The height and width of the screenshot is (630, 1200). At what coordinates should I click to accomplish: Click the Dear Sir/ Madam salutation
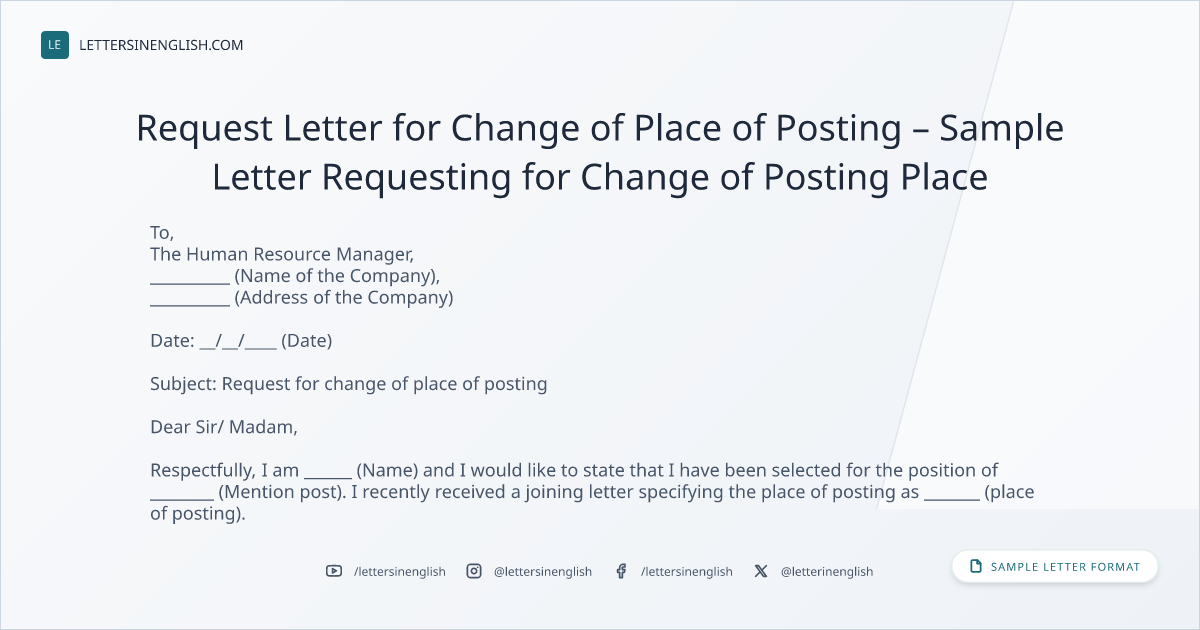click(x=224, y=427)
